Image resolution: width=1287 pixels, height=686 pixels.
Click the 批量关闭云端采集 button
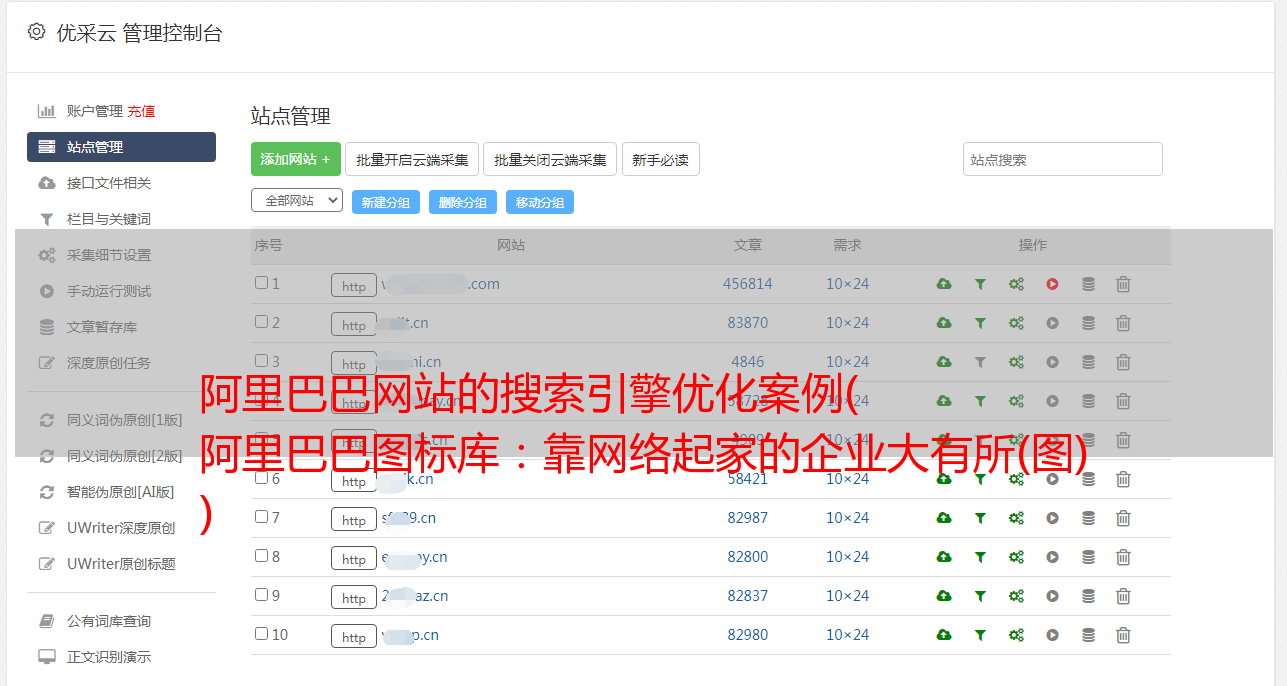(550, 159)
